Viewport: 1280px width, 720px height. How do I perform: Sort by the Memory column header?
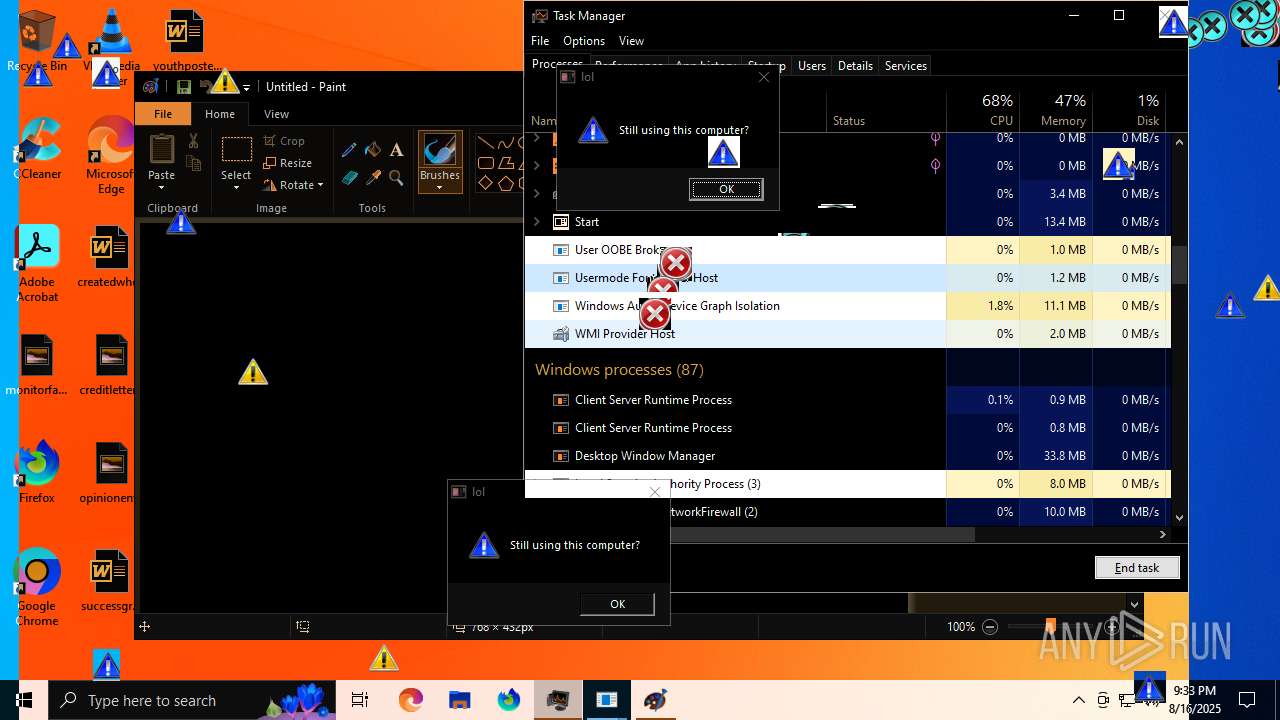pyautogui.click(x=1056, y=110)
